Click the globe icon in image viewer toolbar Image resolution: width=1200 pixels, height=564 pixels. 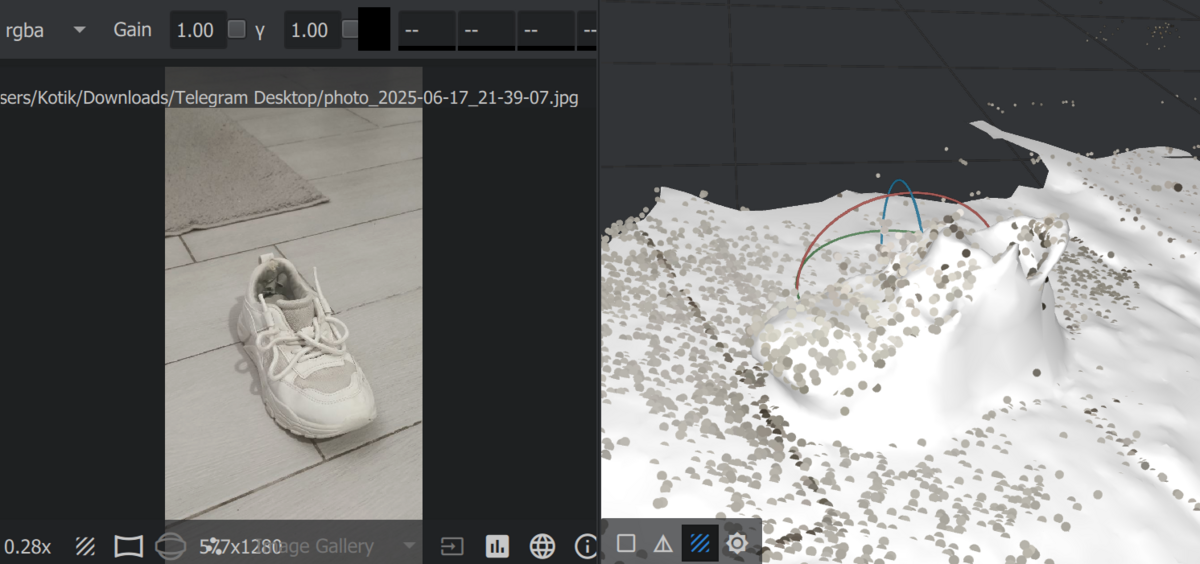tap(542, 546)
